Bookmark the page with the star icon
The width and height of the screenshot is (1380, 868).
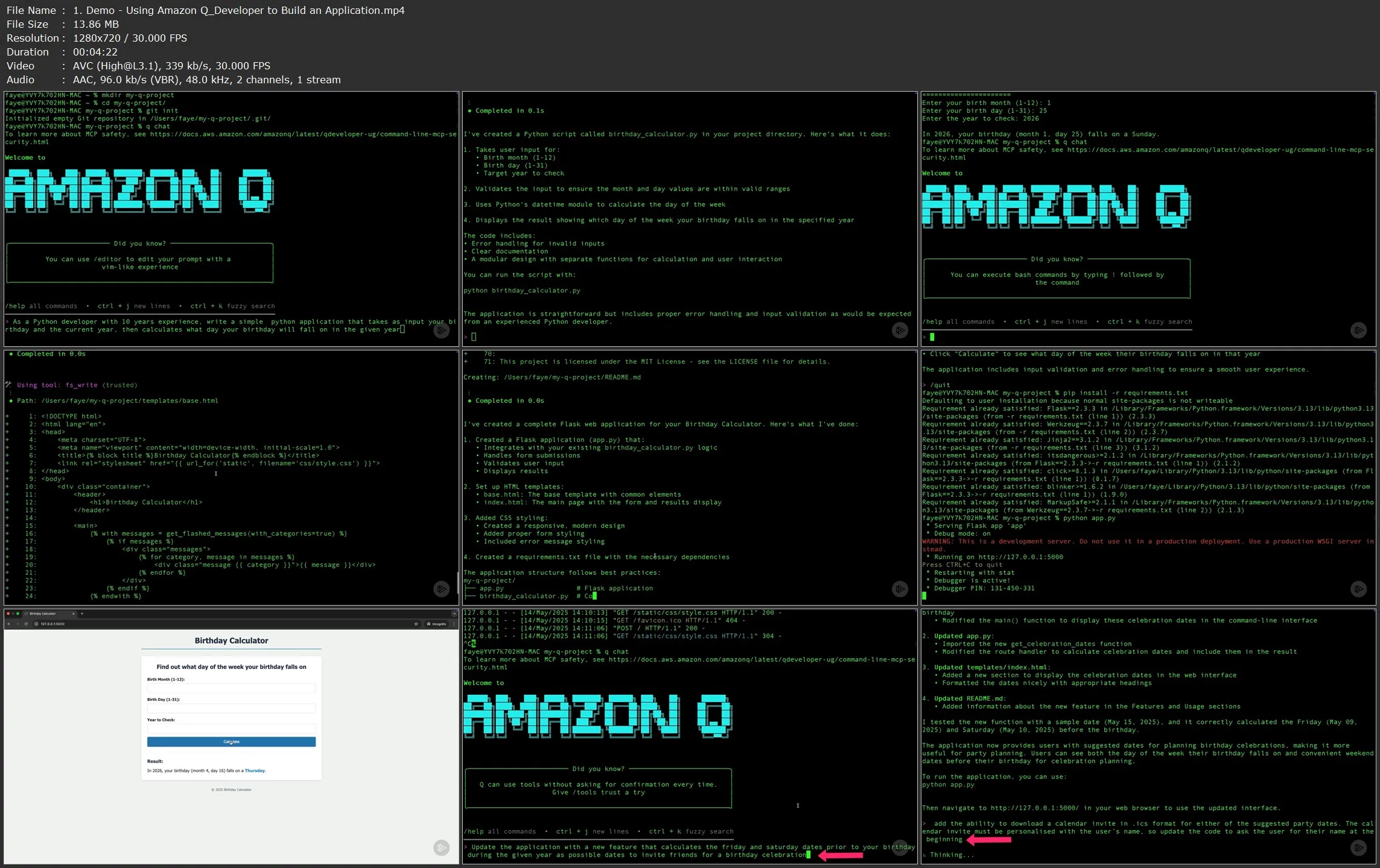(416, 624)
